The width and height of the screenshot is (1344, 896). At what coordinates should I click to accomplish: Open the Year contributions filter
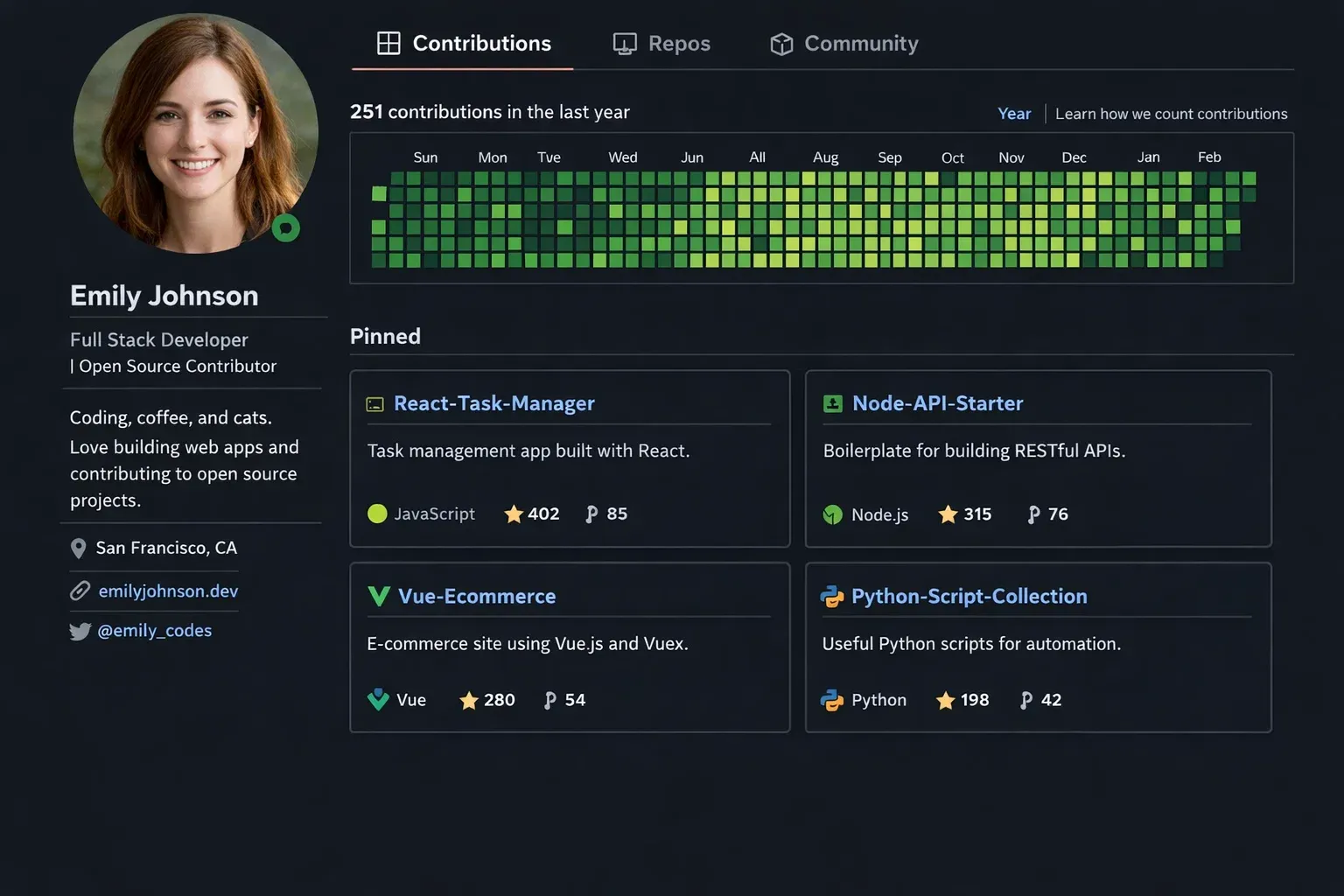[1014, 114]
